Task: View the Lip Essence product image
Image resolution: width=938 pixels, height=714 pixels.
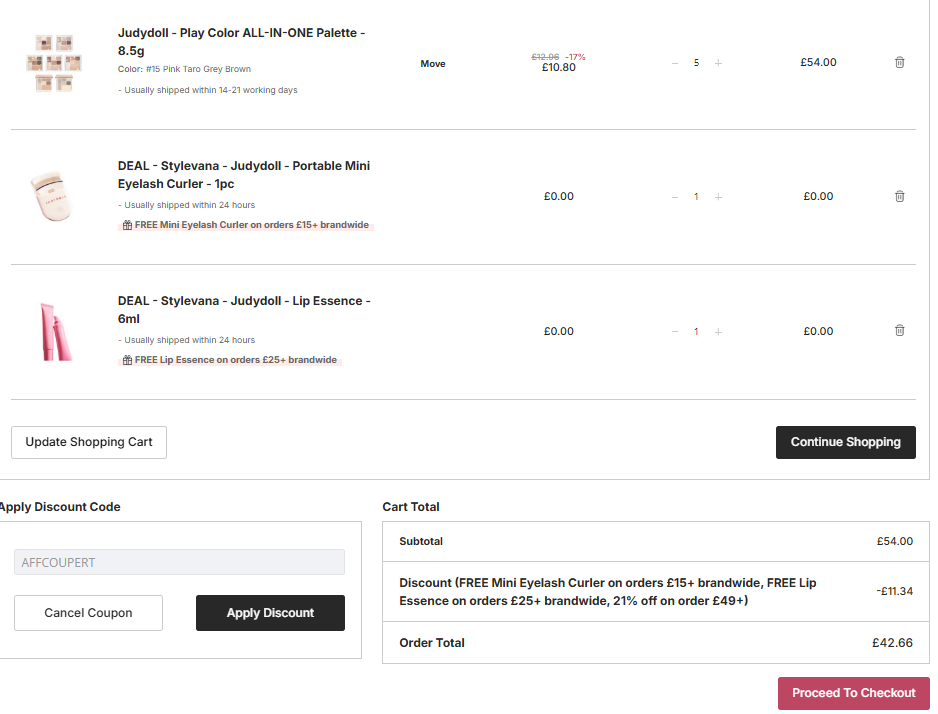Action: pyautogui.click(x=54, y=331)
